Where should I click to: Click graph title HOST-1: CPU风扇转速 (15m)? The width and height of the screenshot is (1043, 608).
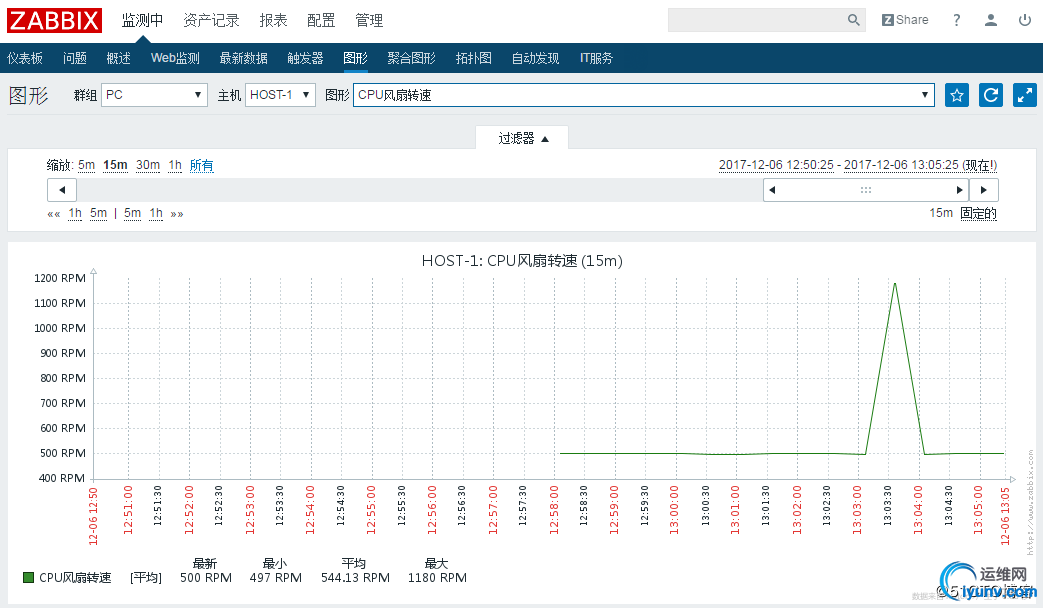tap(522, 261)
